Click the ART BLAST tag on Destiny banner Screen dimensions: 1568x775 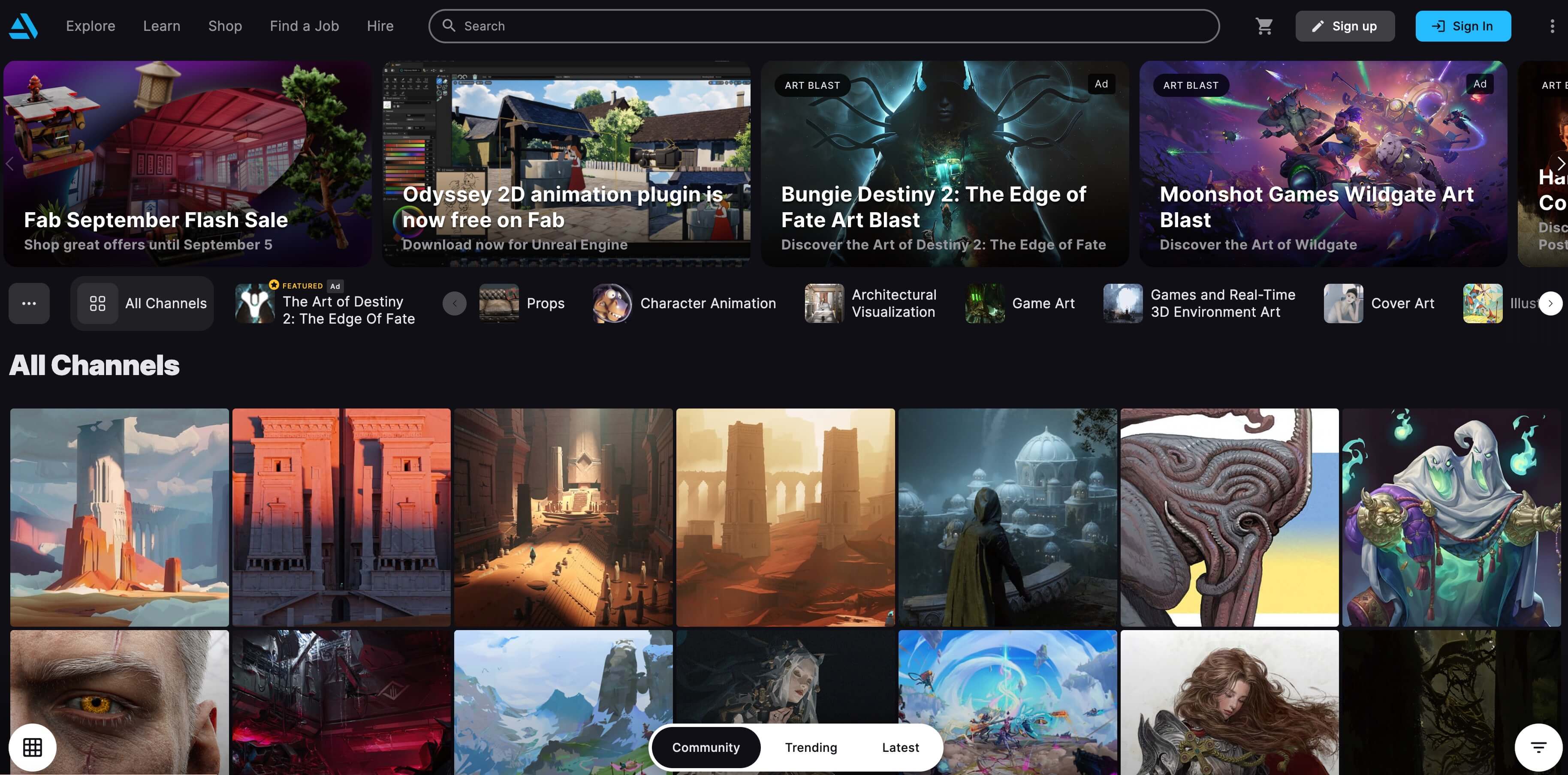point(812,85)
